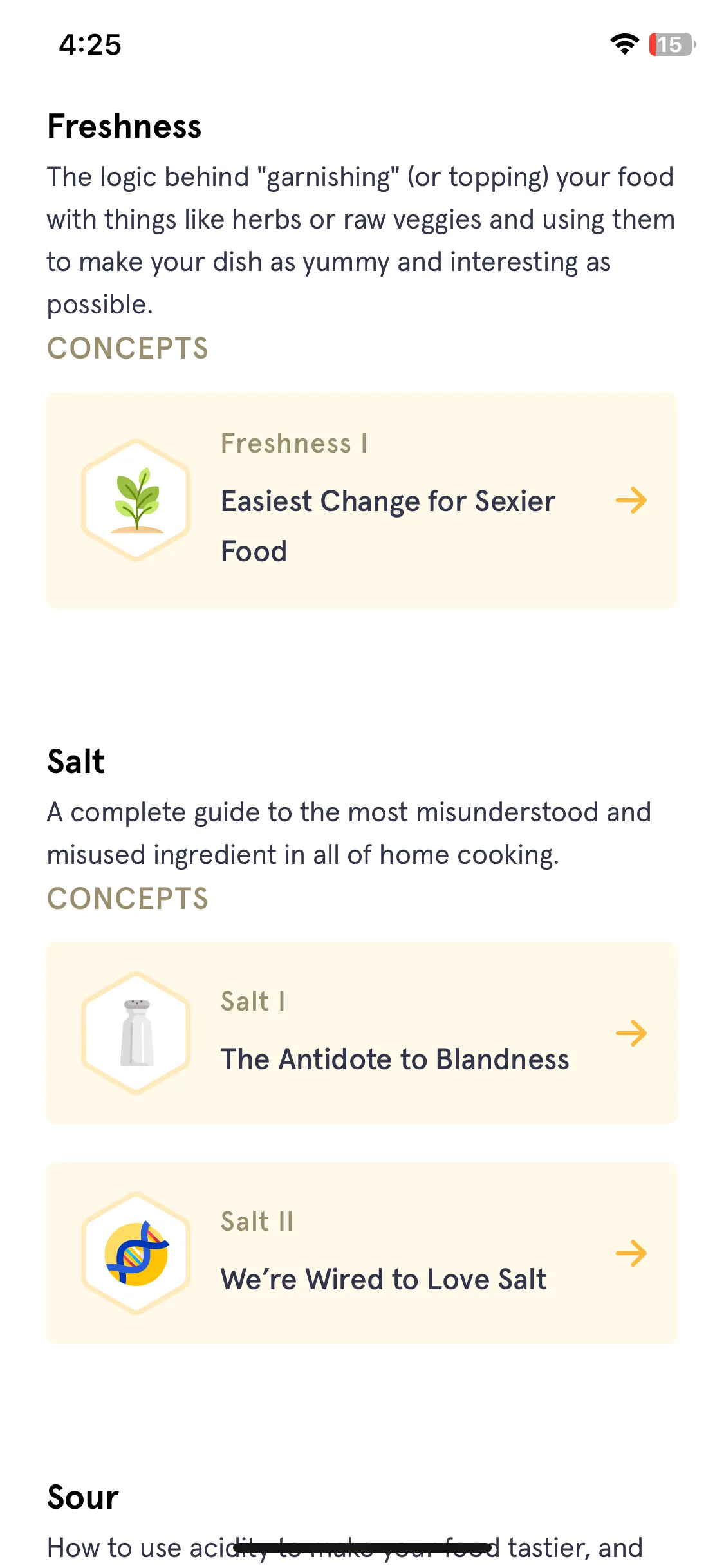Tap the green plant sprout icon
The image size is (724, 1568).
pyautogui.click(x=136, y=500)
